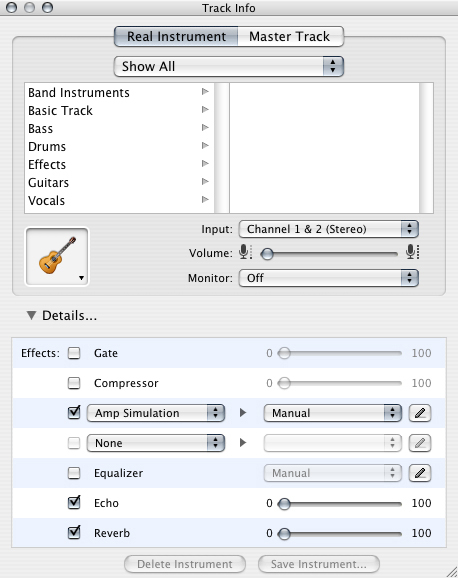The height and width of the screenshot is (578, 458).
Task: Click the pencil edit icon for Equalizer
Action: coord(420,473)
